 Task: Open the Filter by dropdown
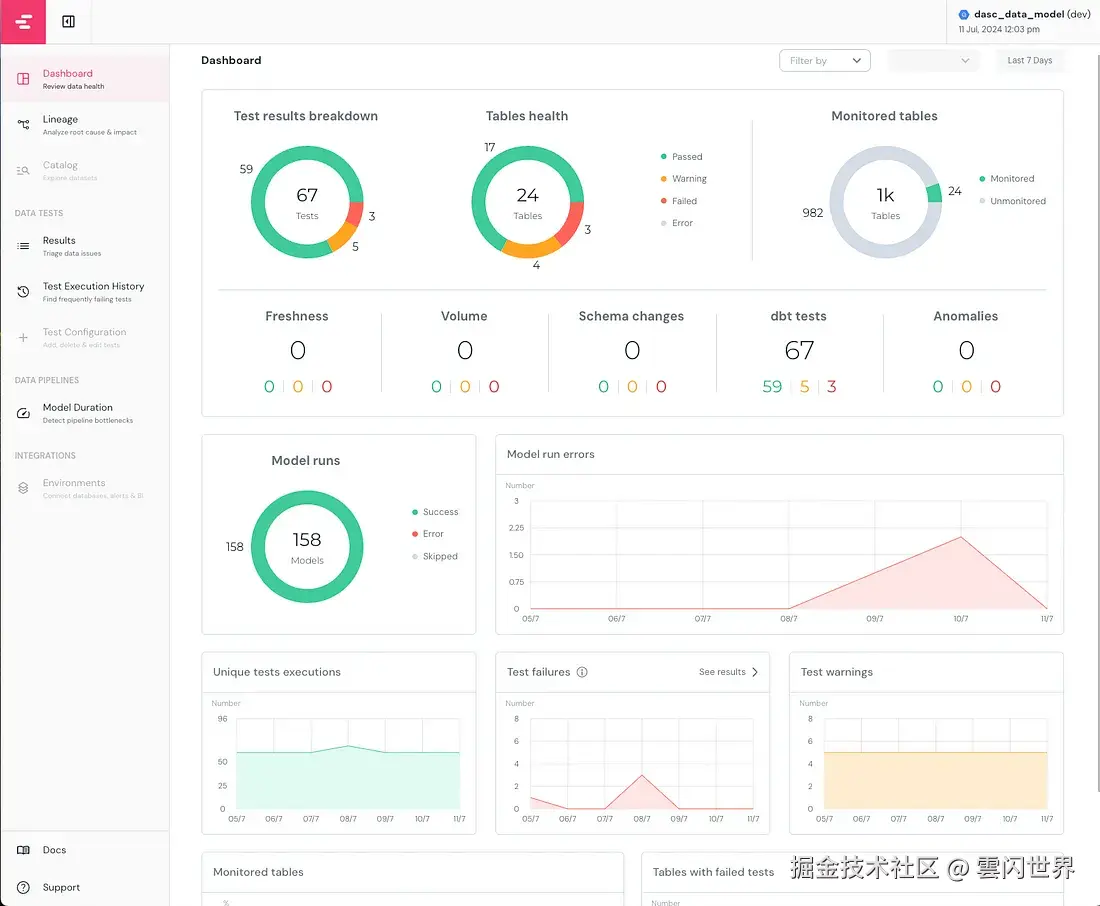(825, 60)
